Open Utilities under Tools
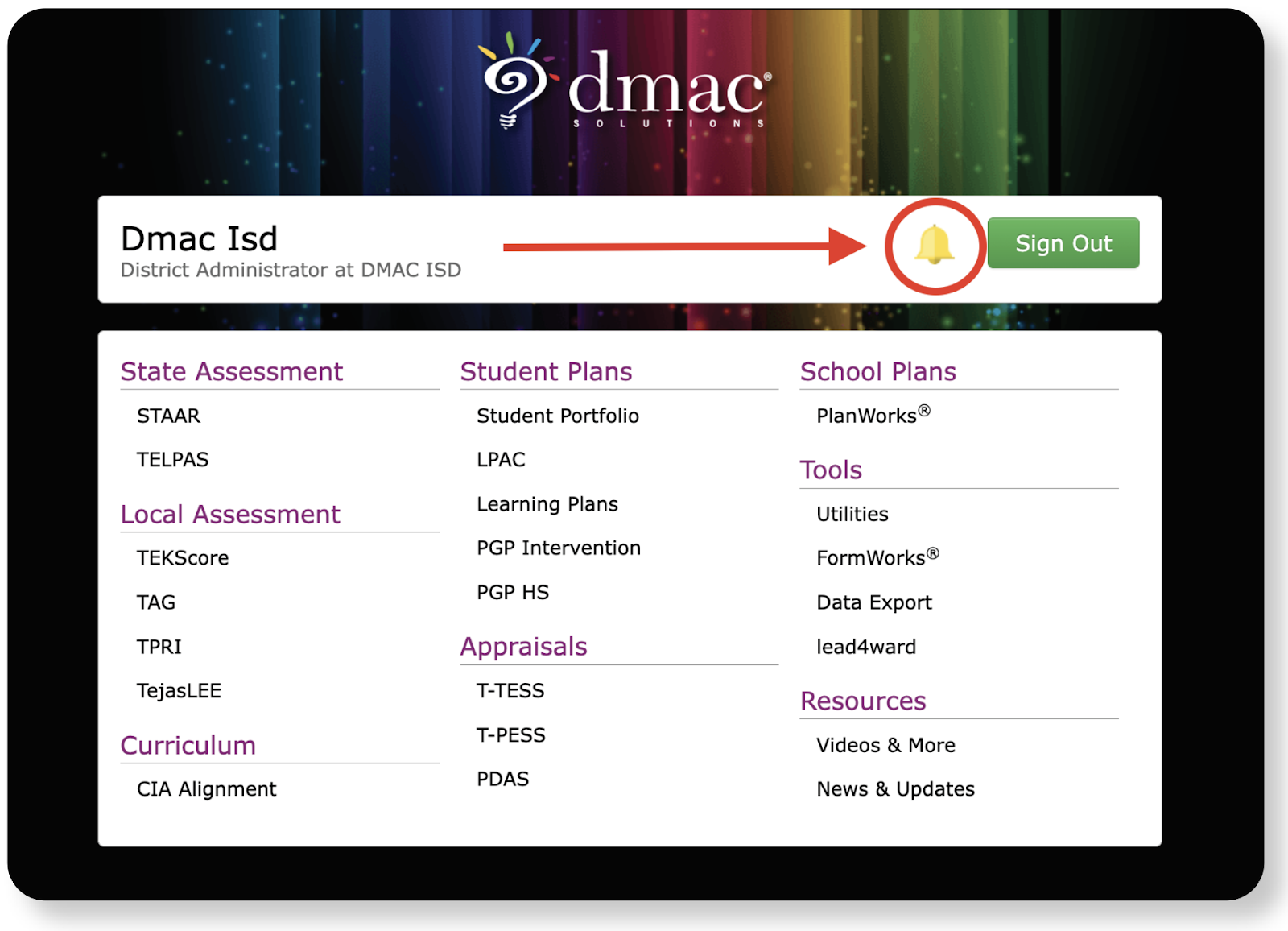The height and width of the screenshot is (931, 1288). [x=852, y=514]
